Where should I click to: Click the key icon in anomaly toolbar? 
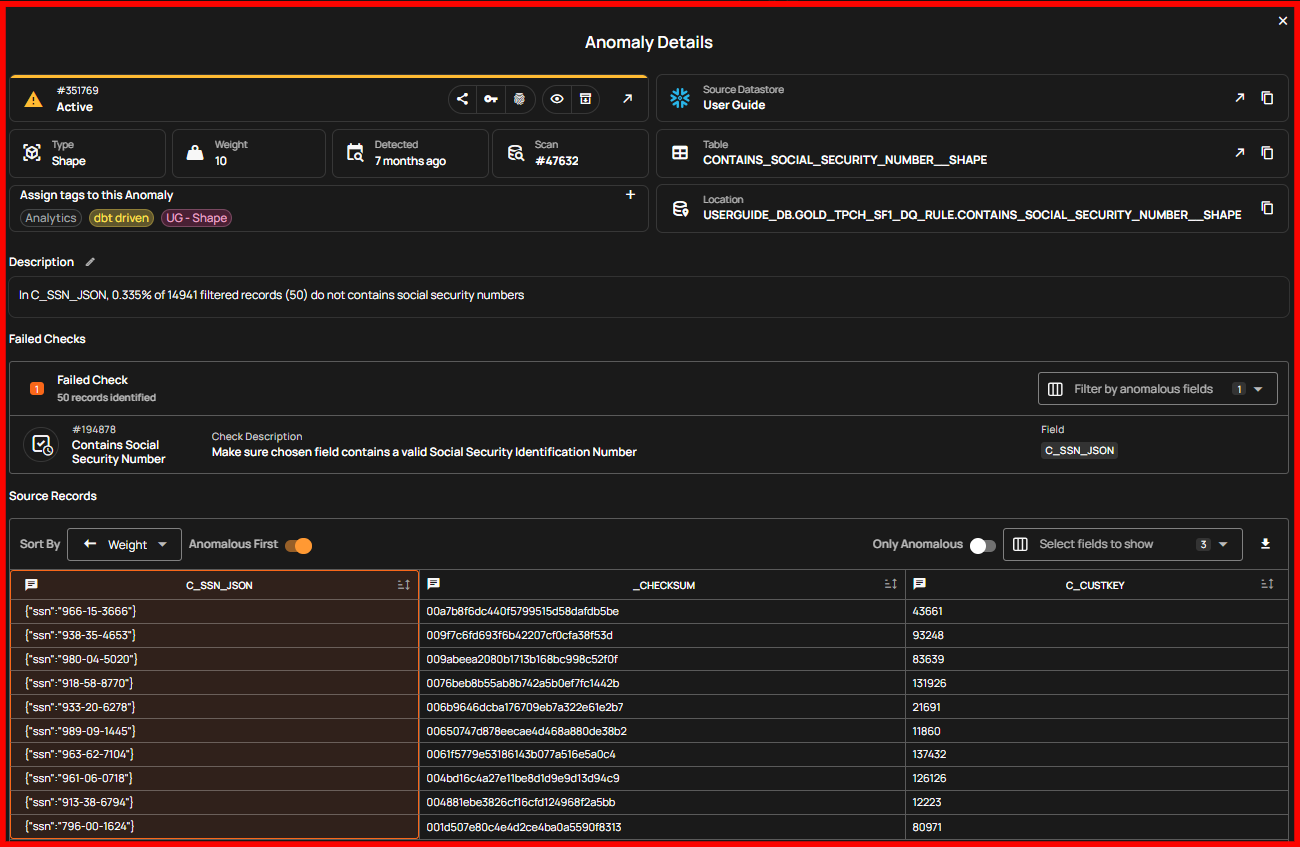[x=490, y=98]
